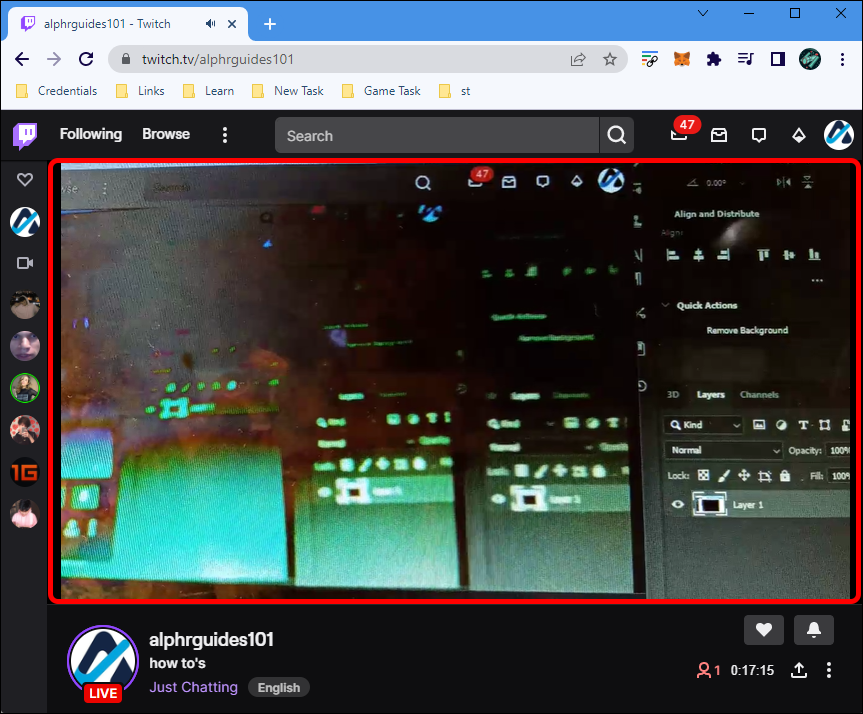Click Remove Background in the stream video
The width and height of the screenshot is (863, 714).
(x=747, y=330)
